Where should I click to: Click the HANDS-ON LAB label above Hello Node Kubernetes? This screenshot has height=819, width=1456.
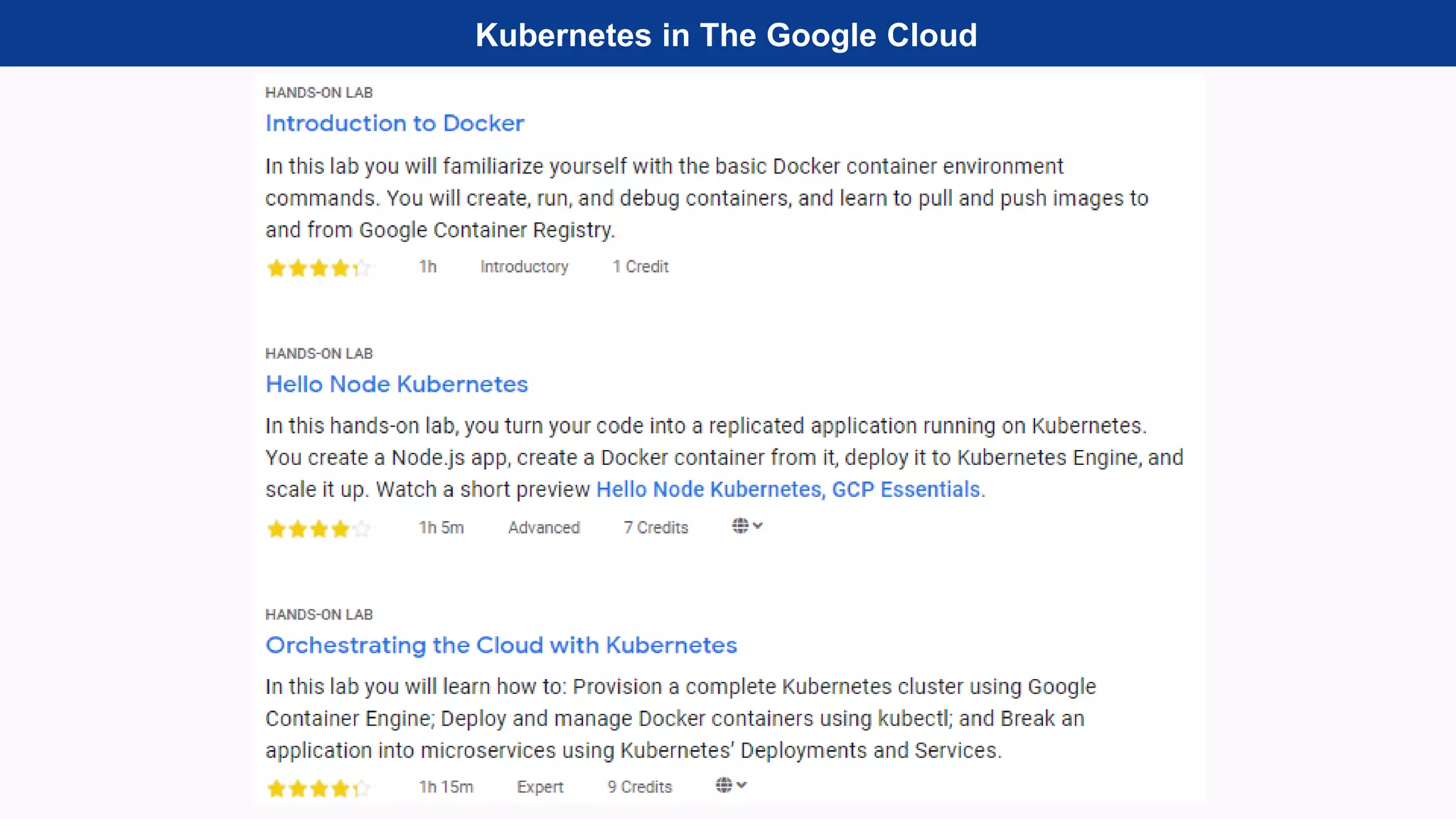pyautogui.click(x=318, y=353)
